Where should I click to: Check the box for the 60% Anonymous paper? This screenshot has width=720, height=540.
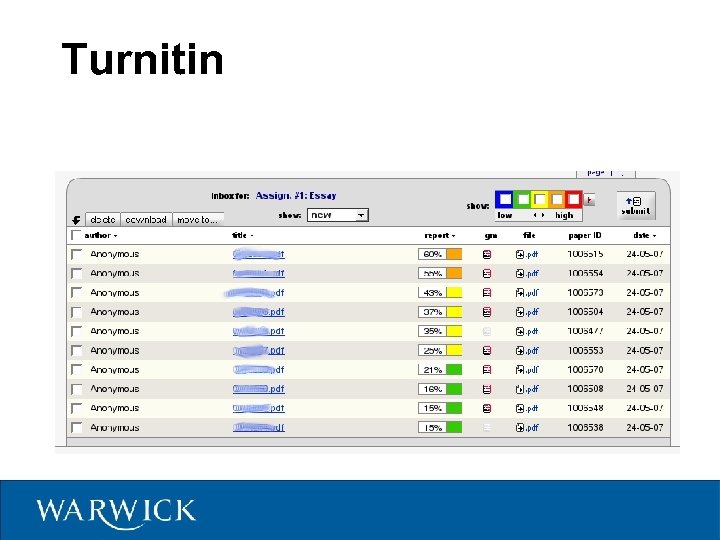(76, 254)
